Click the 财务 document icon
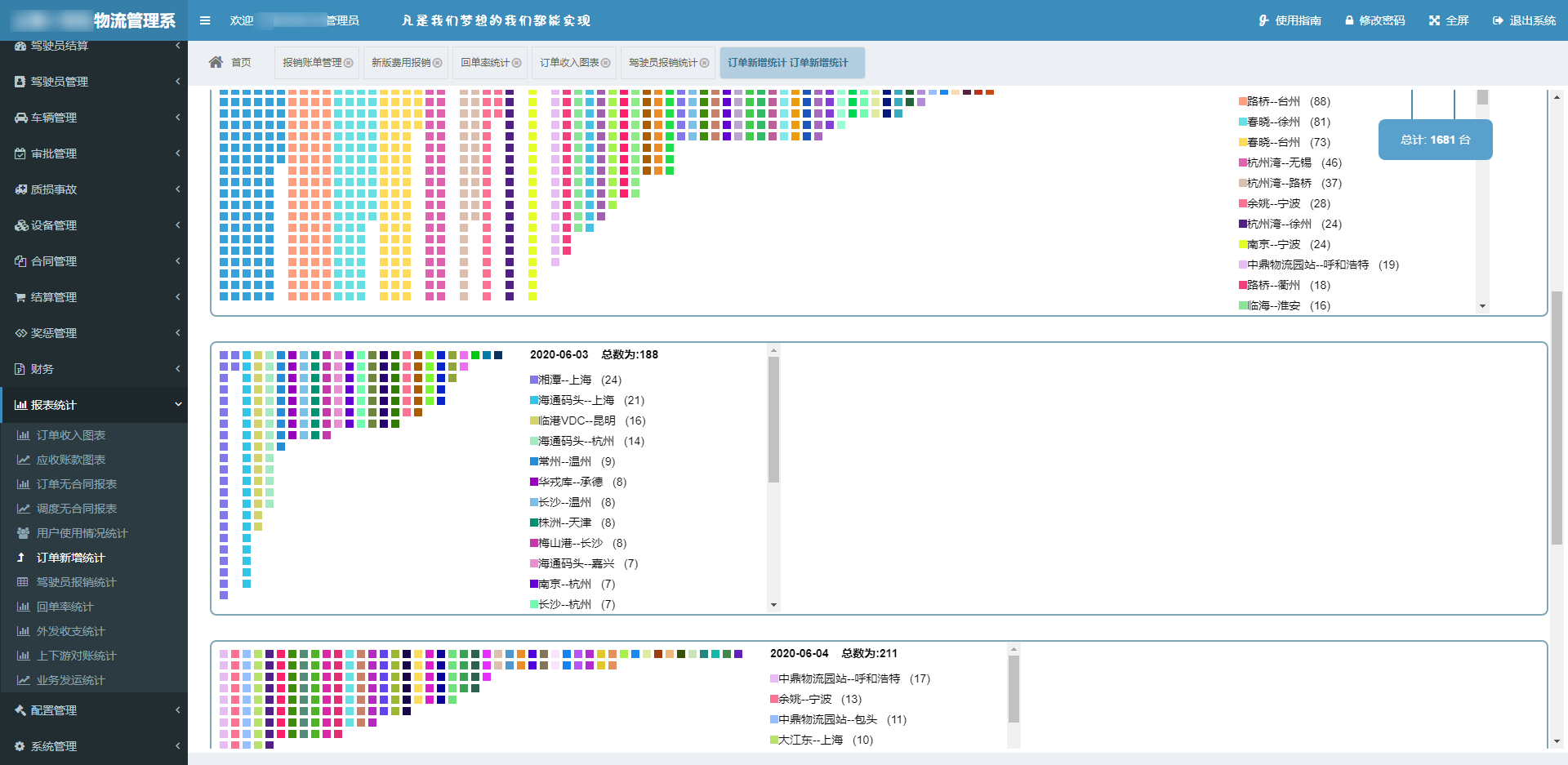 click(x=20, y=369)
